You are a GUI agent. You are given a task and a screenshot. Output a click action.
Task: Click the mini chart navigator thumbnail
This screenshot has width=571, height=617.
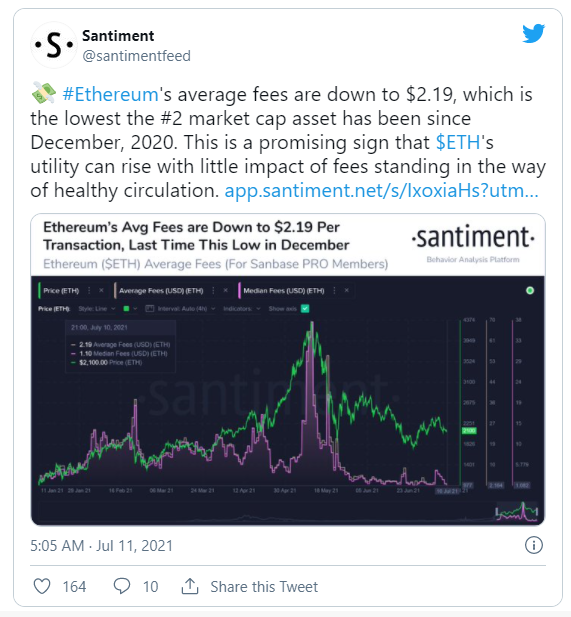point(517,512)
